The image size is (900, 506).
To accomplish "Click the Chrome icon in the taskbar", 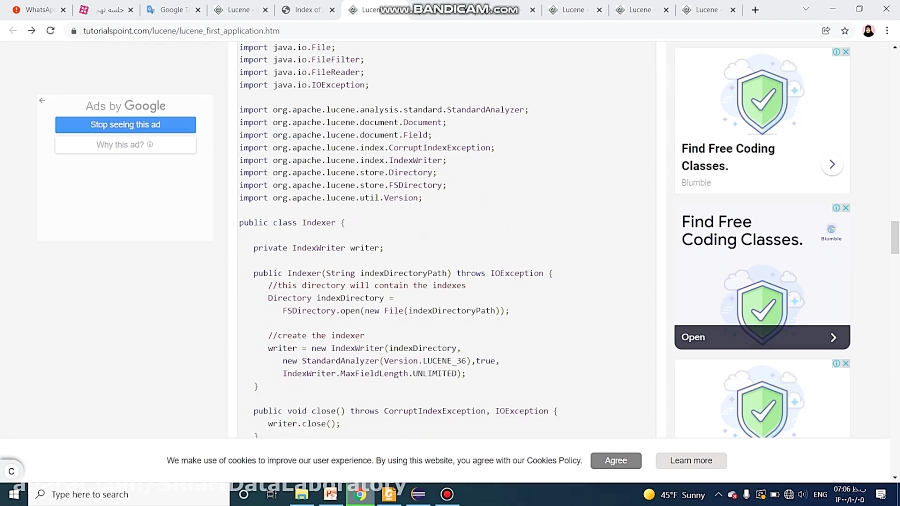I will tap(359, 494).
